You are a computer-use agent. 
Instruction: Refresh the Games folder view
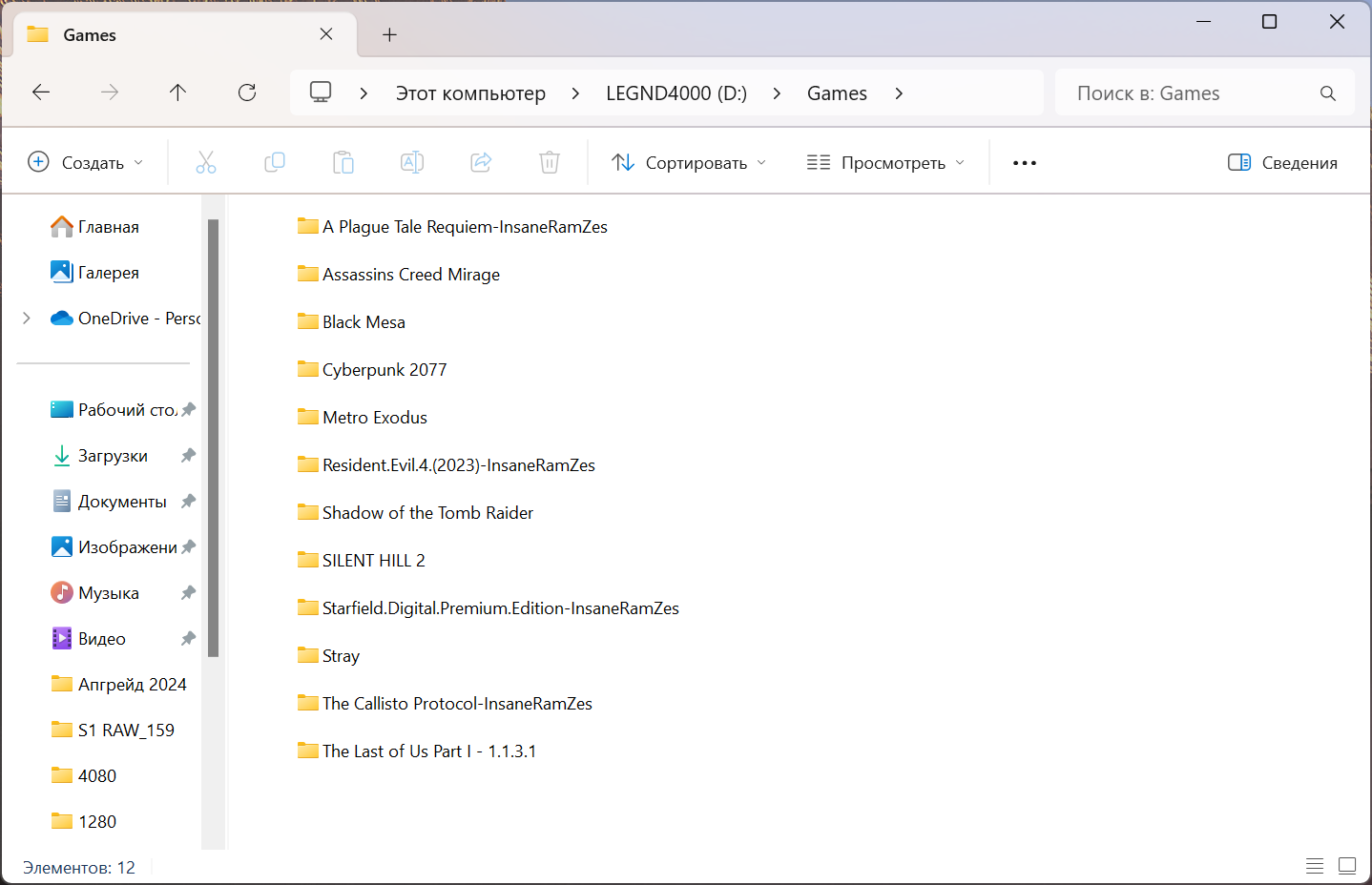[247, 93]
